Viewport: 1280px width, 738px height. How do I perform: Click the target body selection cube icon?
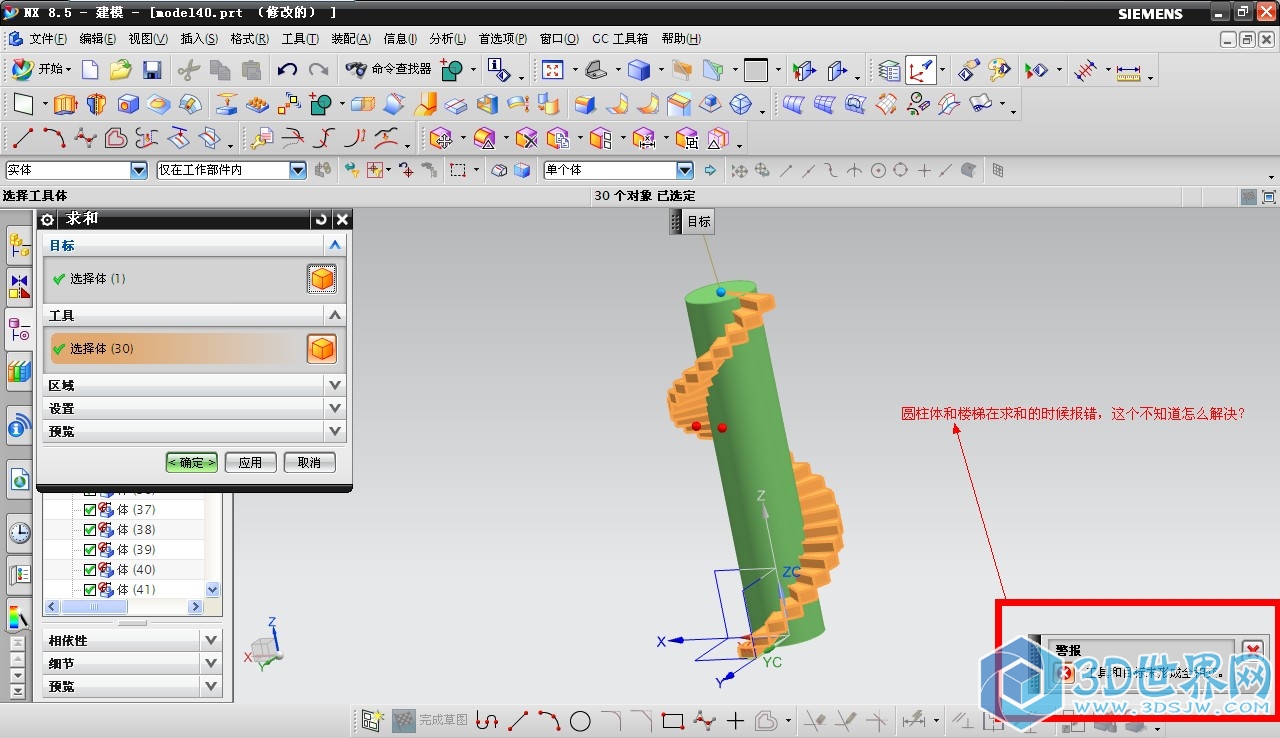point(322,279)
